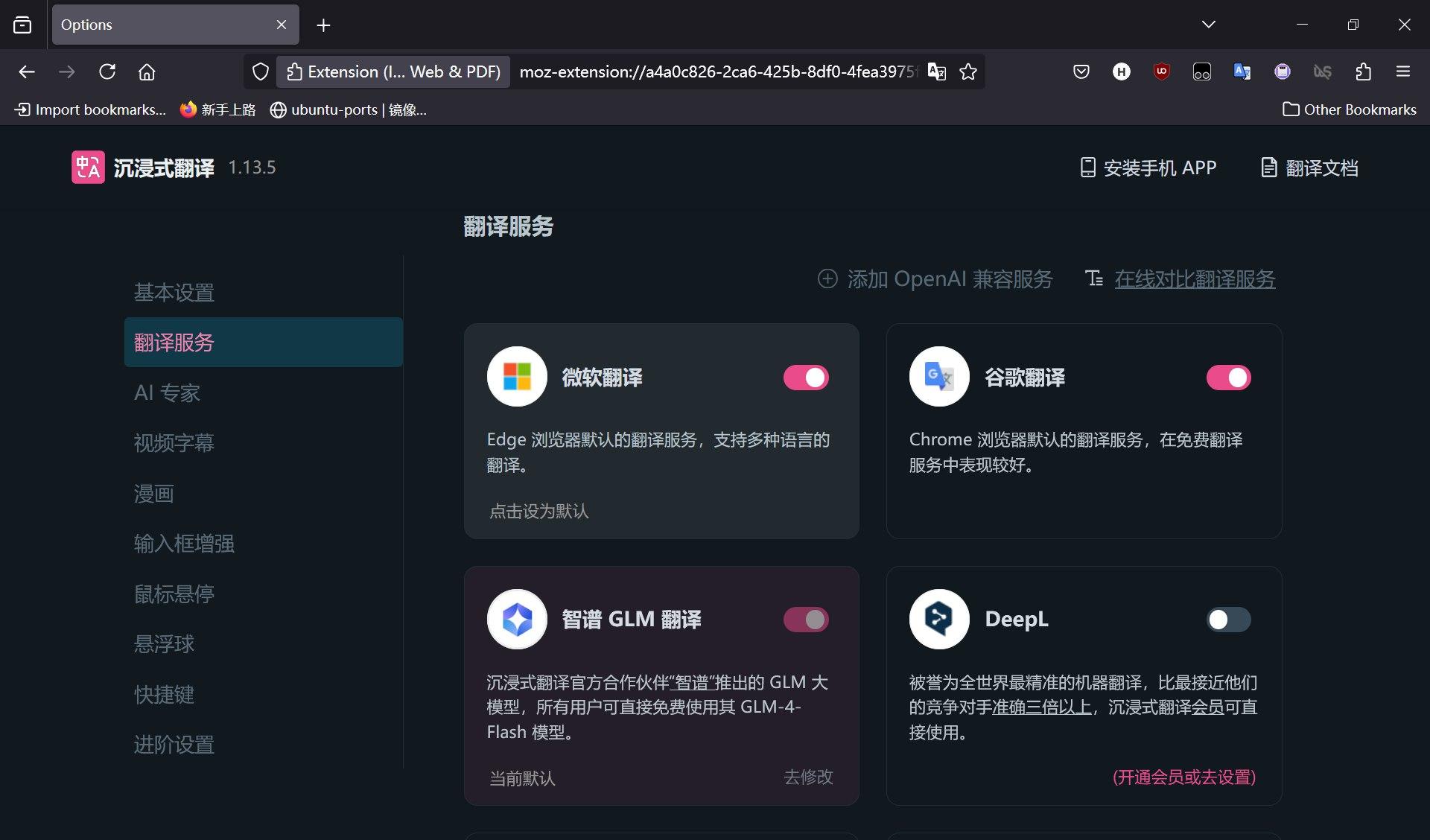Viewport: 1430px width, 840px height.
Task: Open the Firefox hamburger application menu
Action: point(1403,71)
